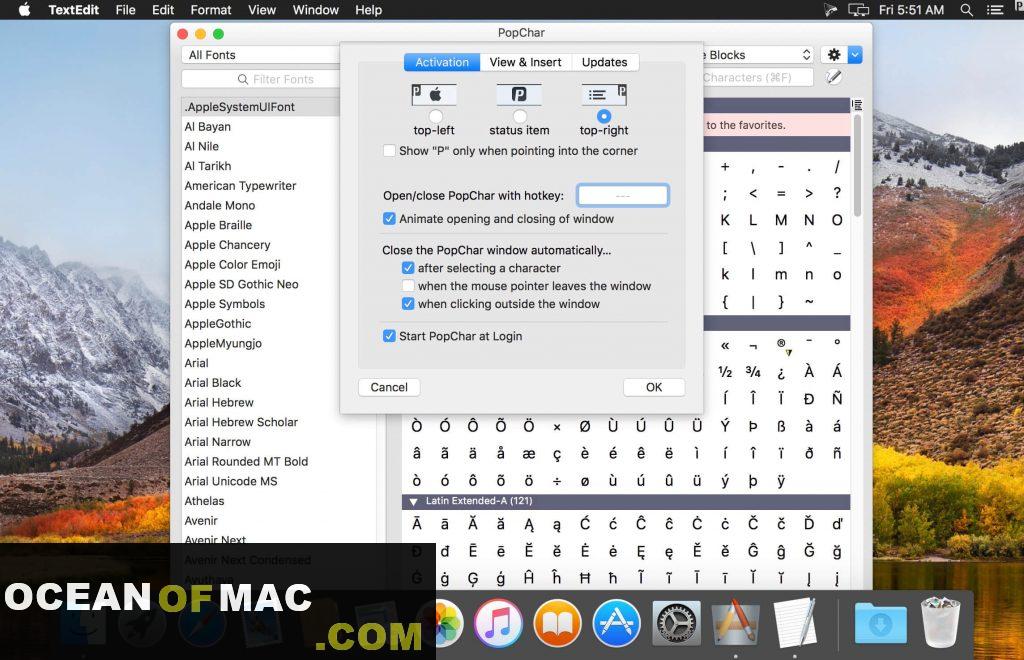The width and height of the screenshot is (1024, 660).
Task: Toggle Animate opening and closing of window
Action: pos(389,219)
